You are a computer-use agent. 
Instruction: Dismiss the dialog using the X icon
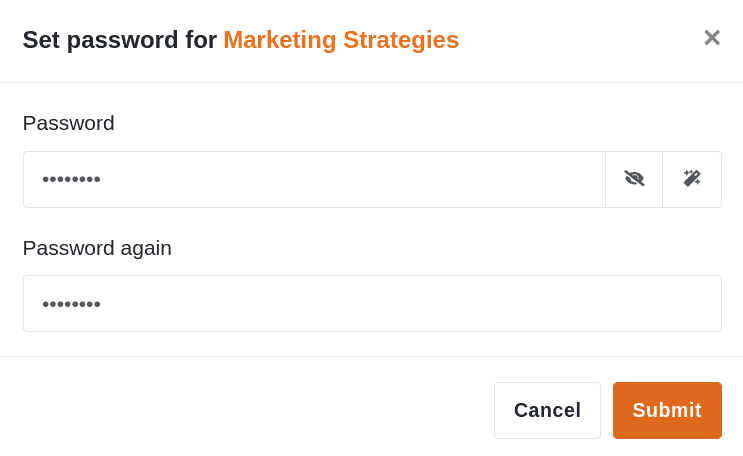(711, 38)
